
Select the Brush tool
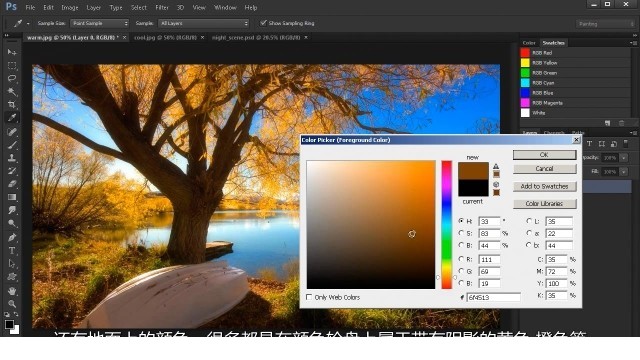pyautogui.click(x=12, y=144)
